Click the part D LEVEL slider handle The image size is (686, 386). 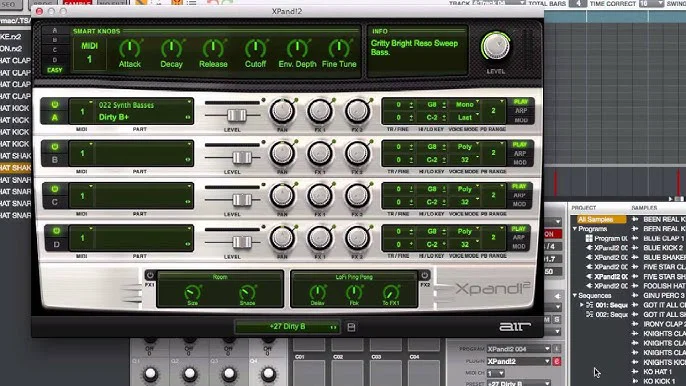242,242
